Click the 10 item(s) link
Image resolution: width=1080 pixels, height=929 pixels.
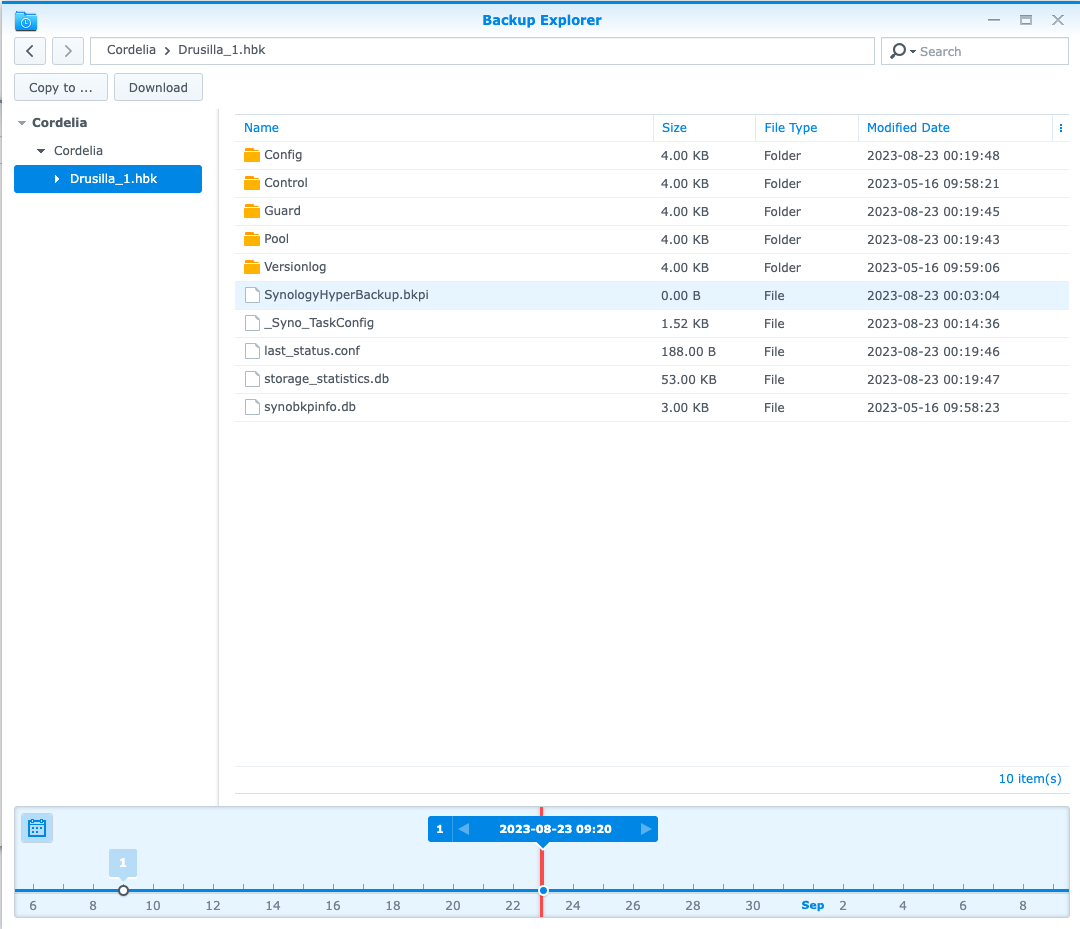(1030, 778)
